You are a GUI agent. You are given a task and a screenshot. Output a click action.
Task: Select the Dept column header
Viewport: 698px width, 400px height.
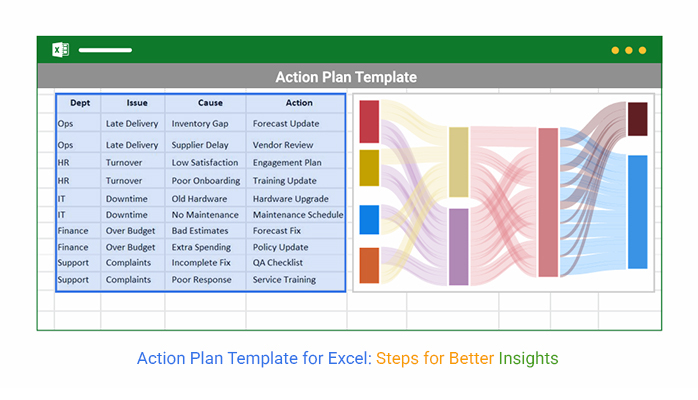pos(79,103)
